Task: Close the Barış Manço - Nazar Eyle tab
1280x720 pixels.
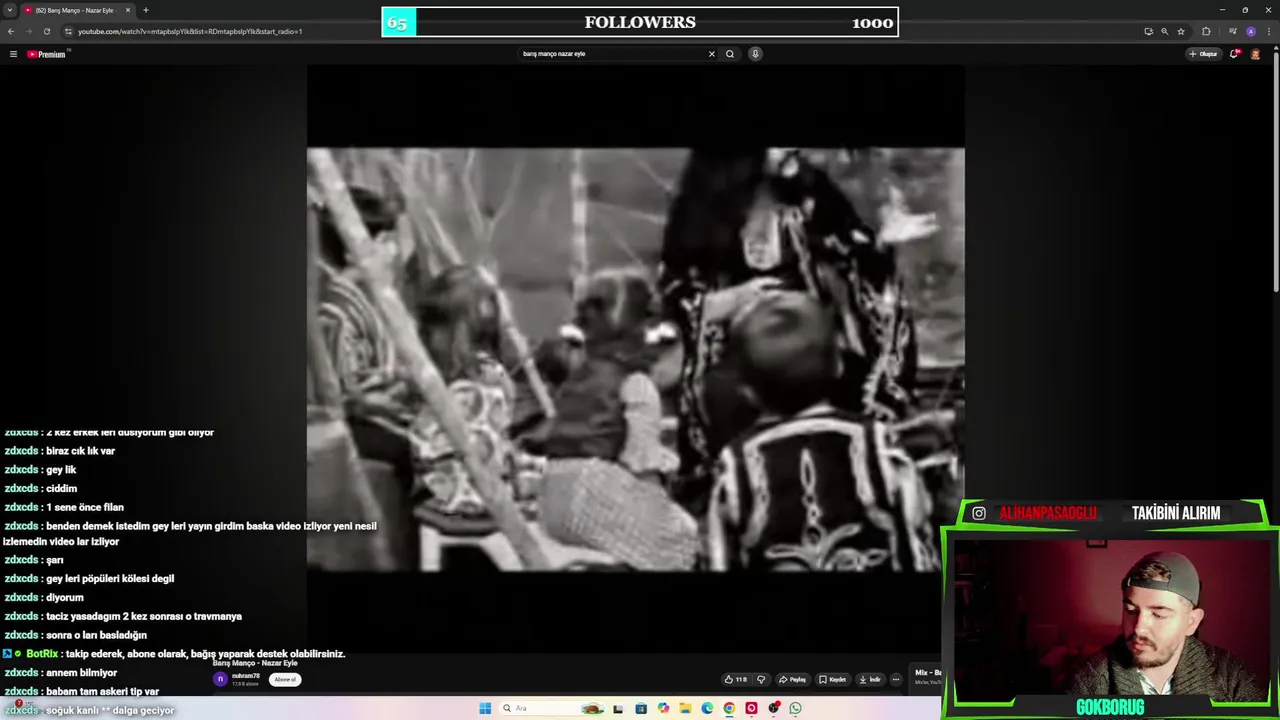Action: click(128, 10)
